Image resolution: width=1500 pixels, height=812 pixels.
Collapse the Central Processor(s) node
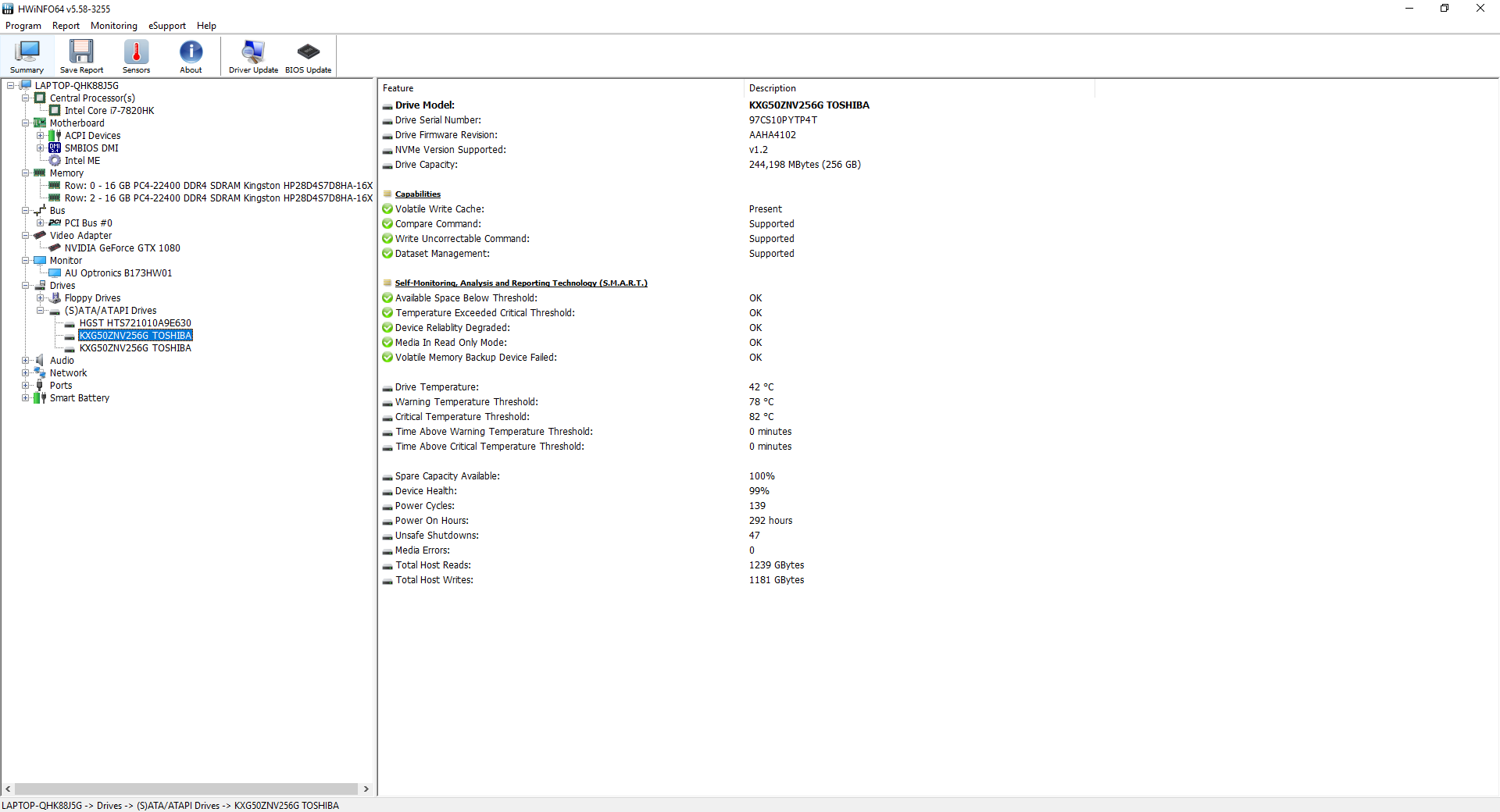(x=26, y=98)
